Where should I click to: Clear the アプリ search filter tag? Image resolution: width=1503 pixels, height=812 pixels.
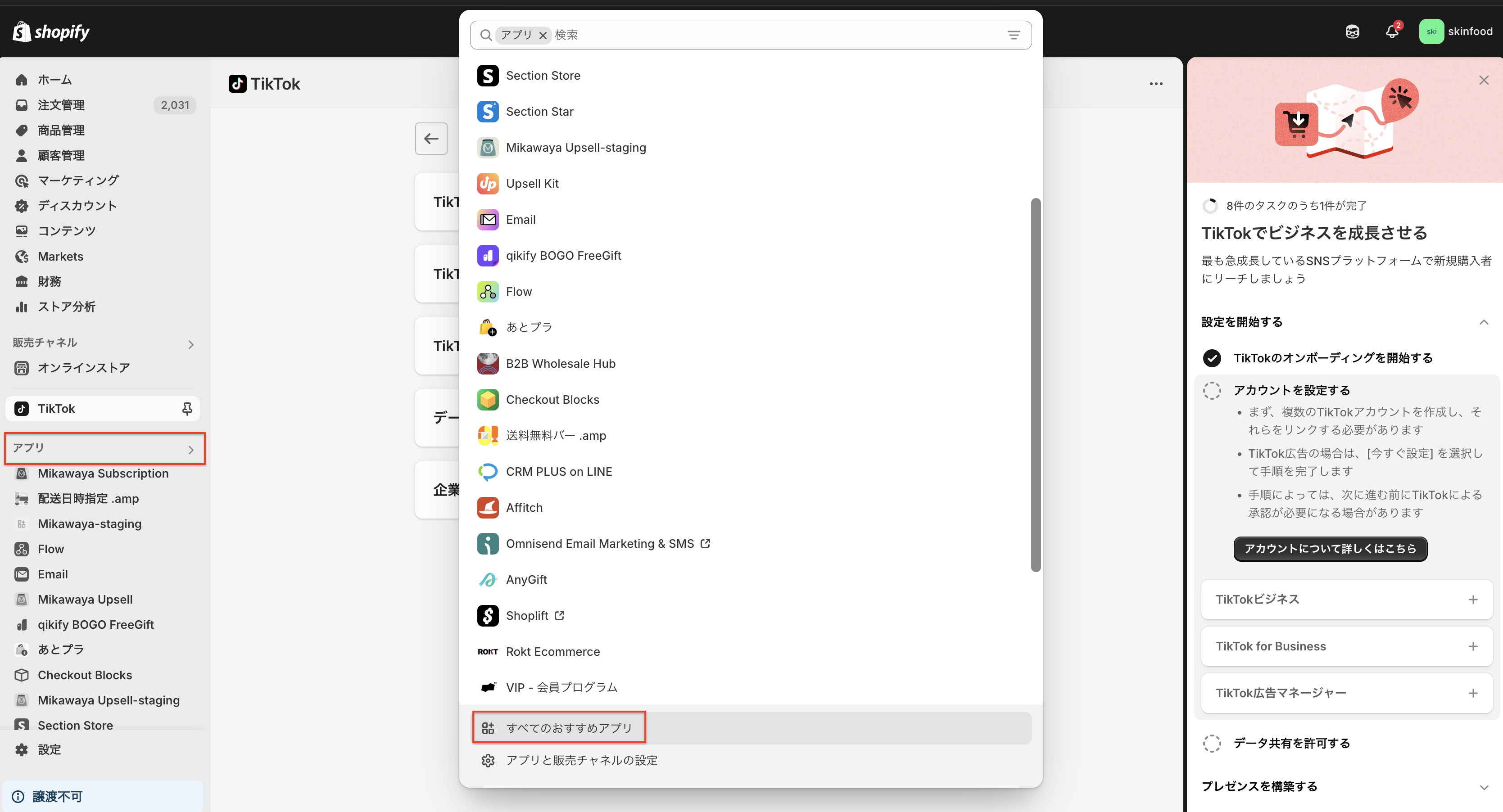pyautogui.click(x=543, y=36)
